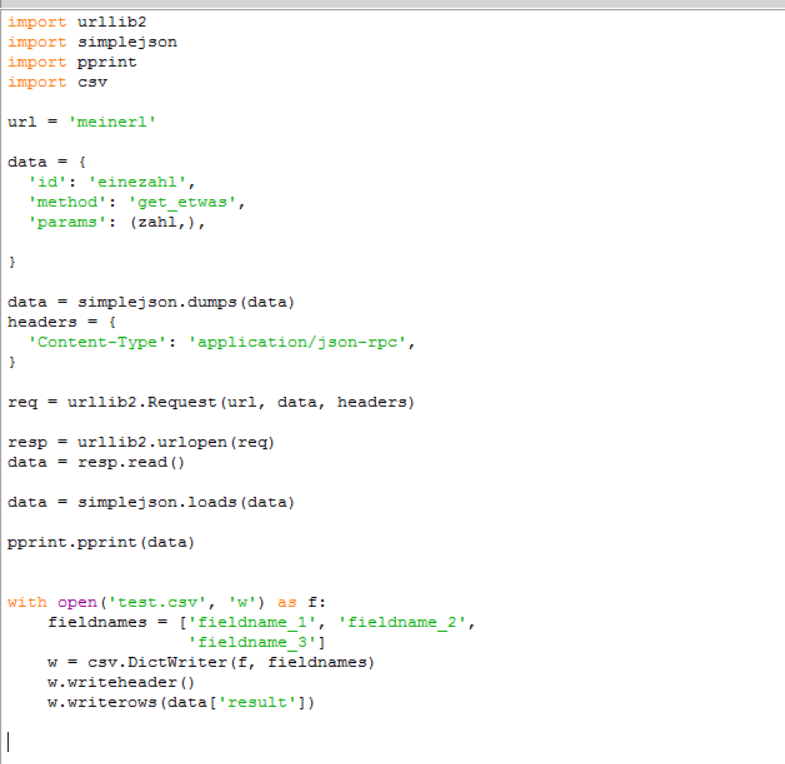Click on the resp.read() line
This screenshot has width=785, height=764.
pyautogui.click(x=96, y=462)
